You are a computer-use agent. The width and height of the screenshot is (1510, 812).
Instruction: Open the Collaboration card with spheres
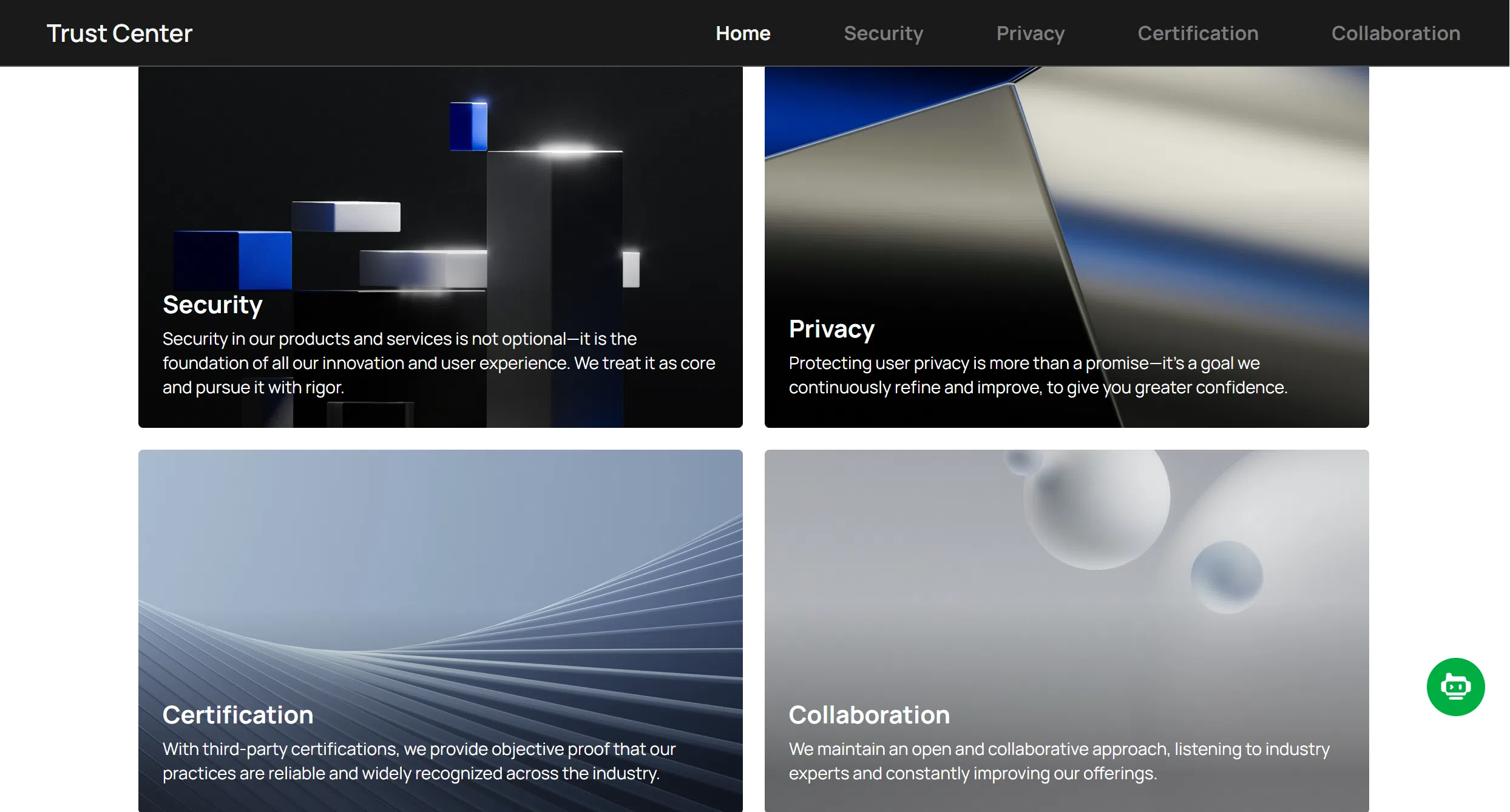point(1066,631)
